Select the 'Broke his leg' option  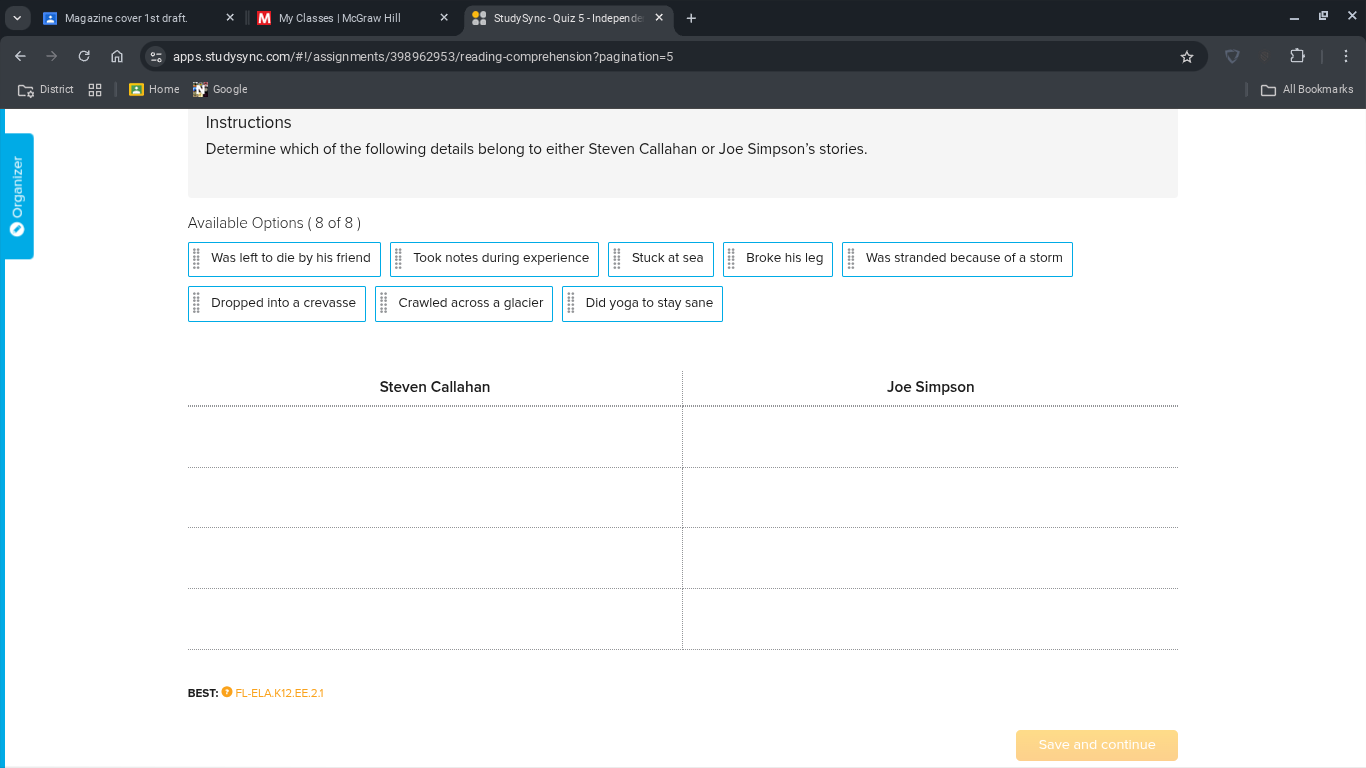(x=778, y=258)
